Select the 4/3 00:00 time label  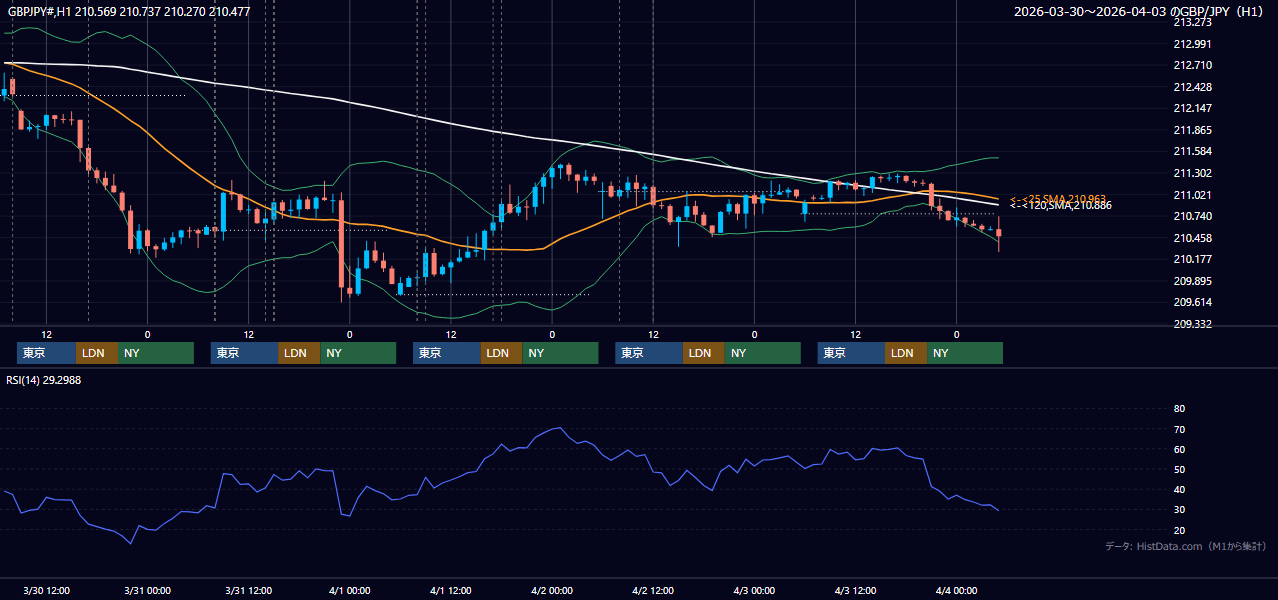click(753, 590)
